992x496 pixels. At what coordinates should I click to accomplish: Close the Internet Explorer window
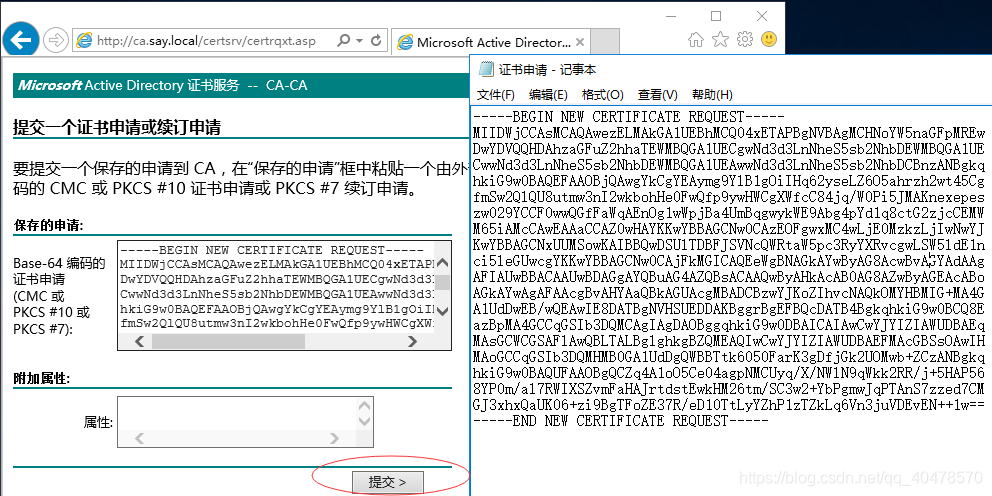[x=762, y=16]
